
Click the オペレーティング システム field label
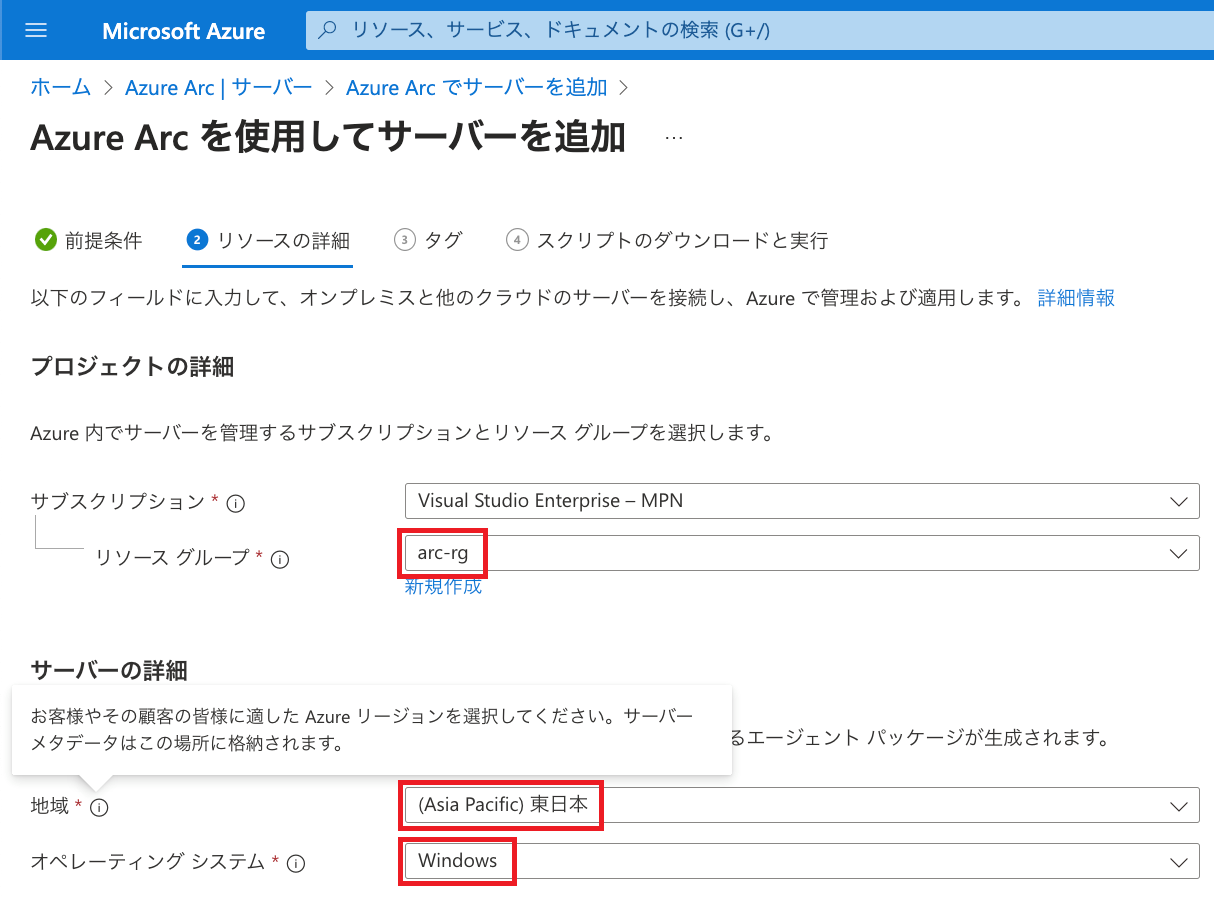tap(149, 861)
